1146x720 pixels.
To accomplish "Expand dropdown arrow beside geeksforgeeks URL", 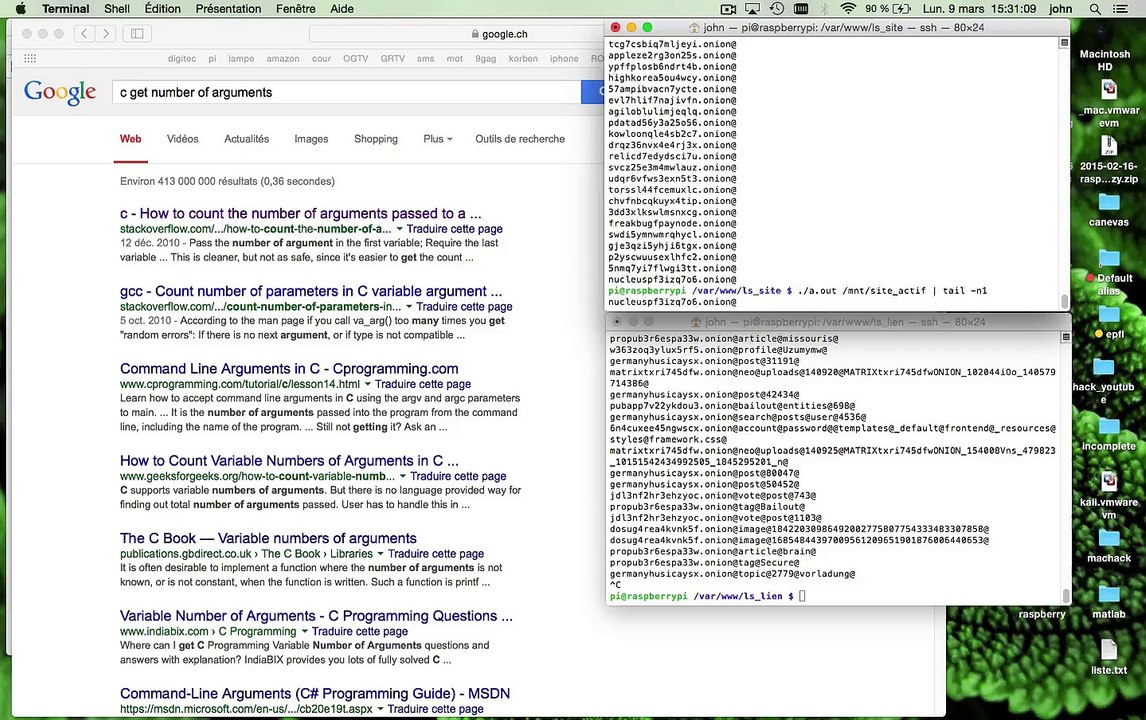I will click(403, 477).
